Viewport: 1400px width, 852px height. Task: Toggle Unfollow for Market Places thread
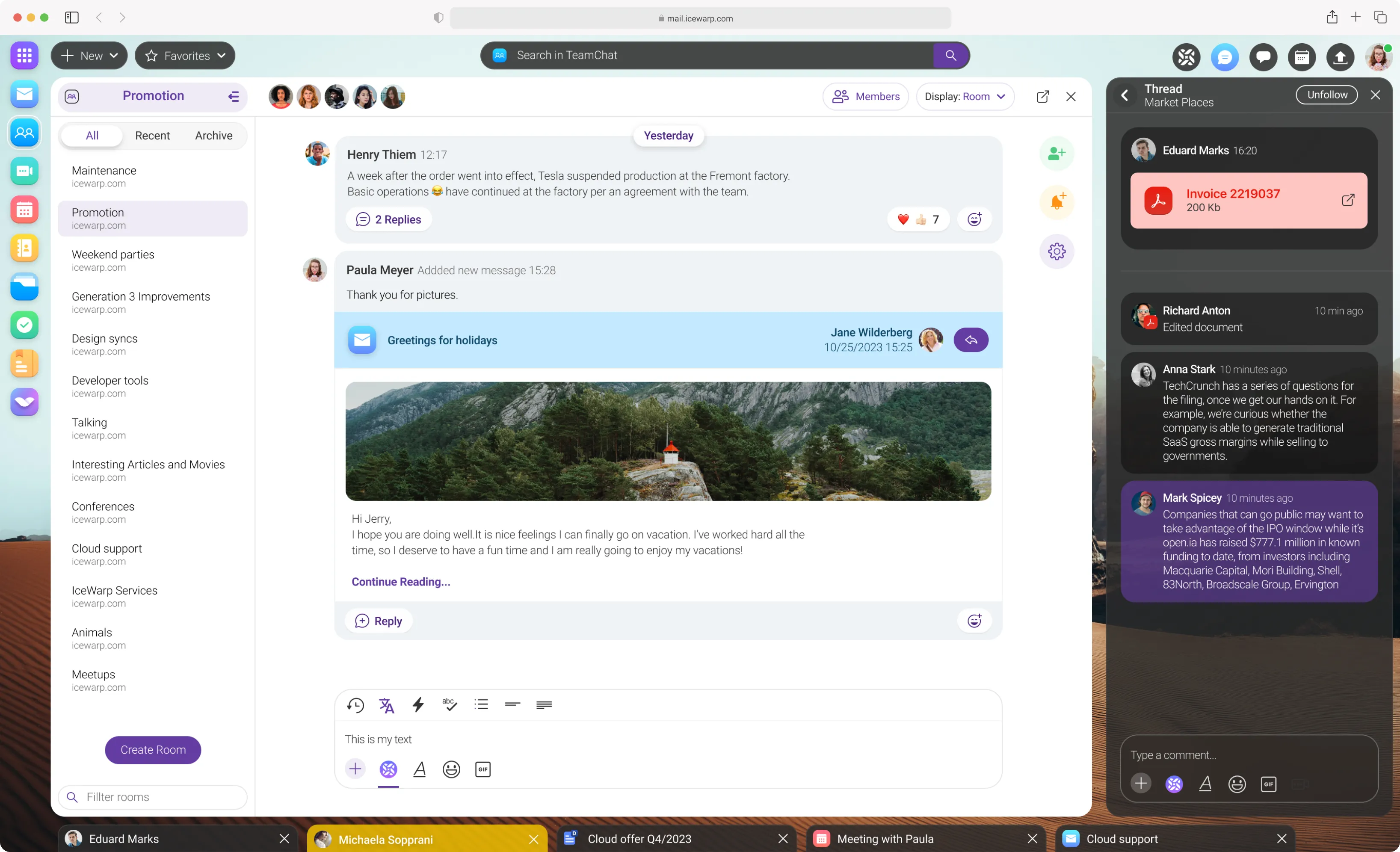pos(1326,95)
